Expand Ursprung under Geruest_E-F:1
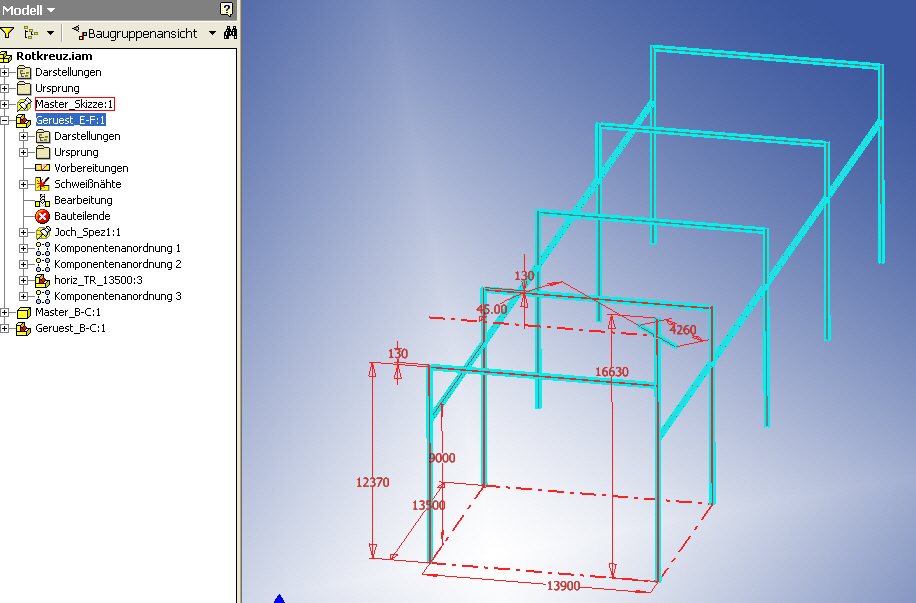916x603 pixels. [x=23, y=153]
